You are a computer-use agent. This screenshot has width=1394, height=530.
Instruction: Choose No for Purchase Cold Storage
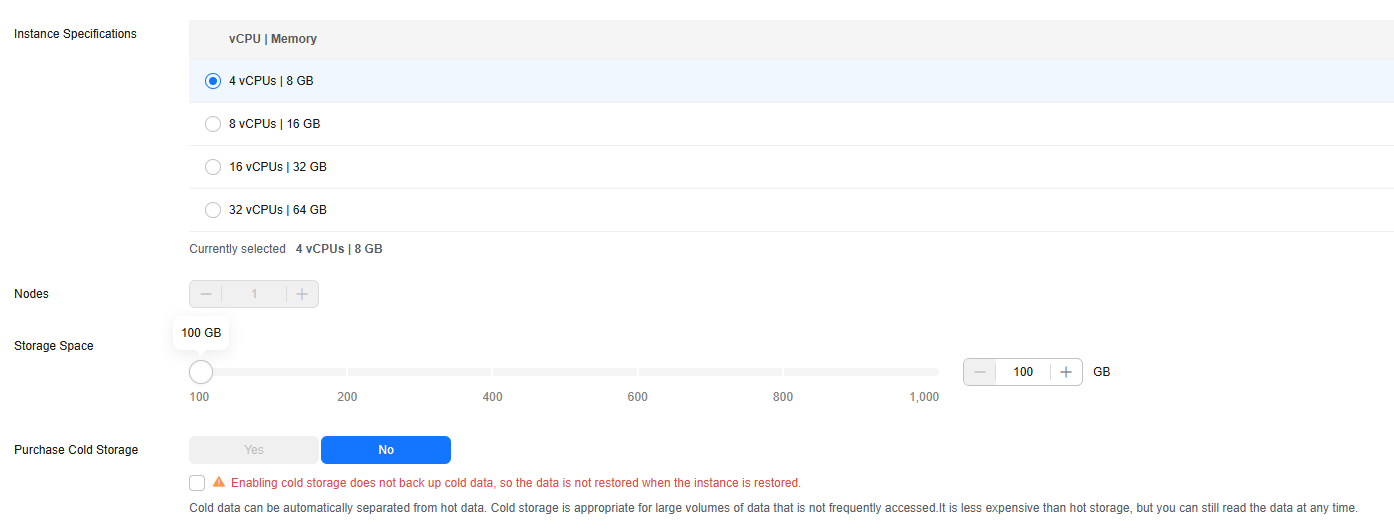click(x=386, y=450)
